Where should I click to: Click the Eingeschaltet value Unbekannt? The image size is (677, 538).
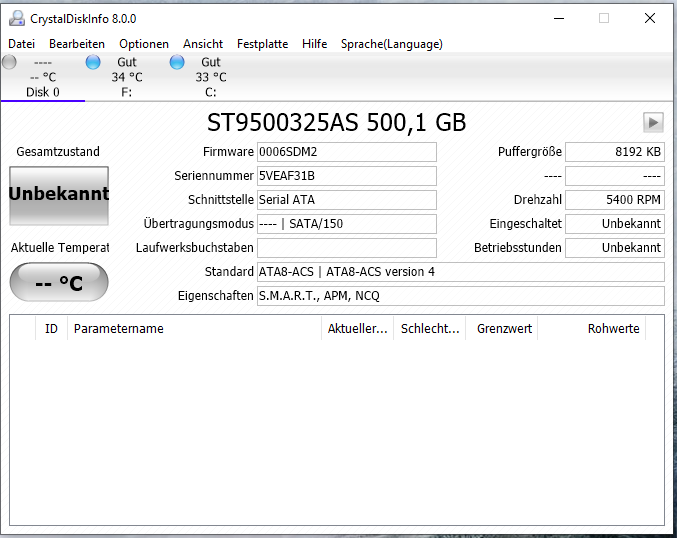tap(615, 224)
